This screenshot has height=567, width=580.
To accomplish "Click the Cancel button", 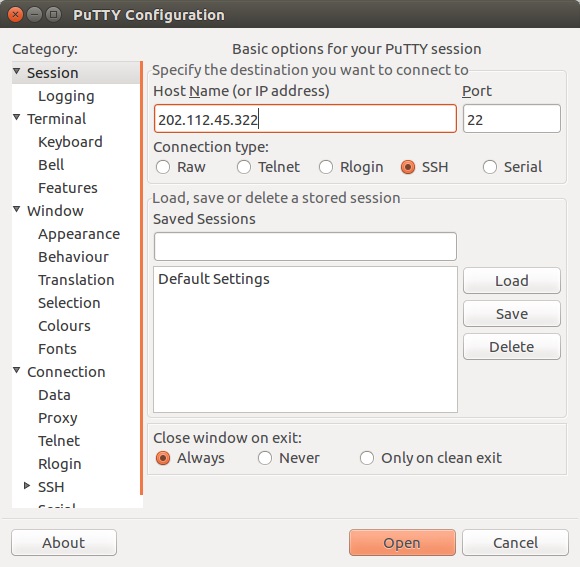I will (515, 543).
